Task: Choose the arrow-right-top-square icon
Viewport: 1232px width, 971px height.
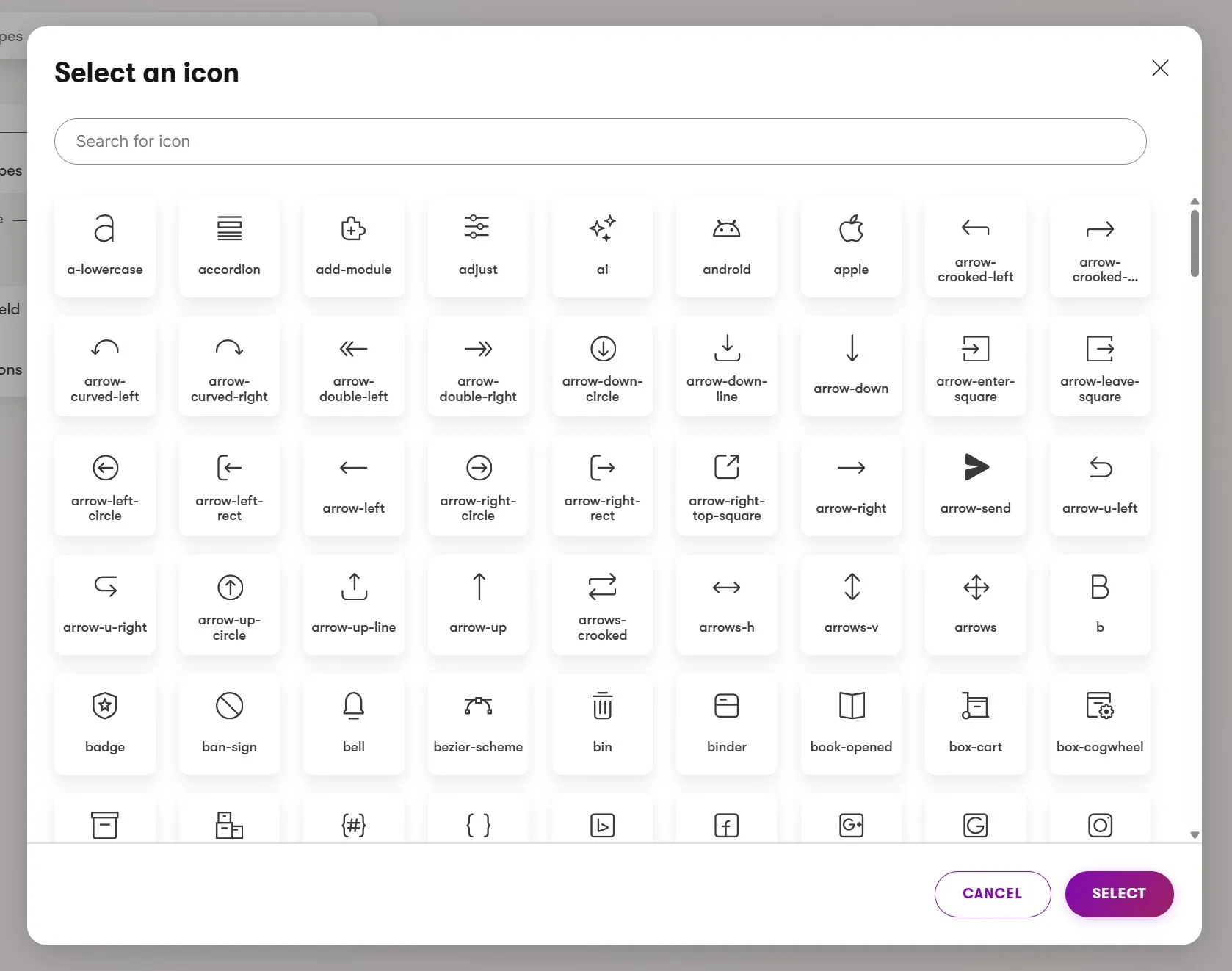Action: pos(726,485)
